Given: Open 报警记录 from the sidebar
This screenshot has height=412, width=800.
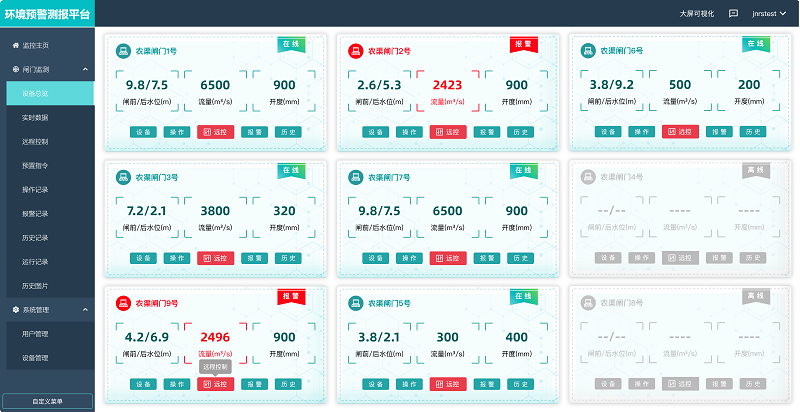Looking at the screenshot, I should pos(35,214).
